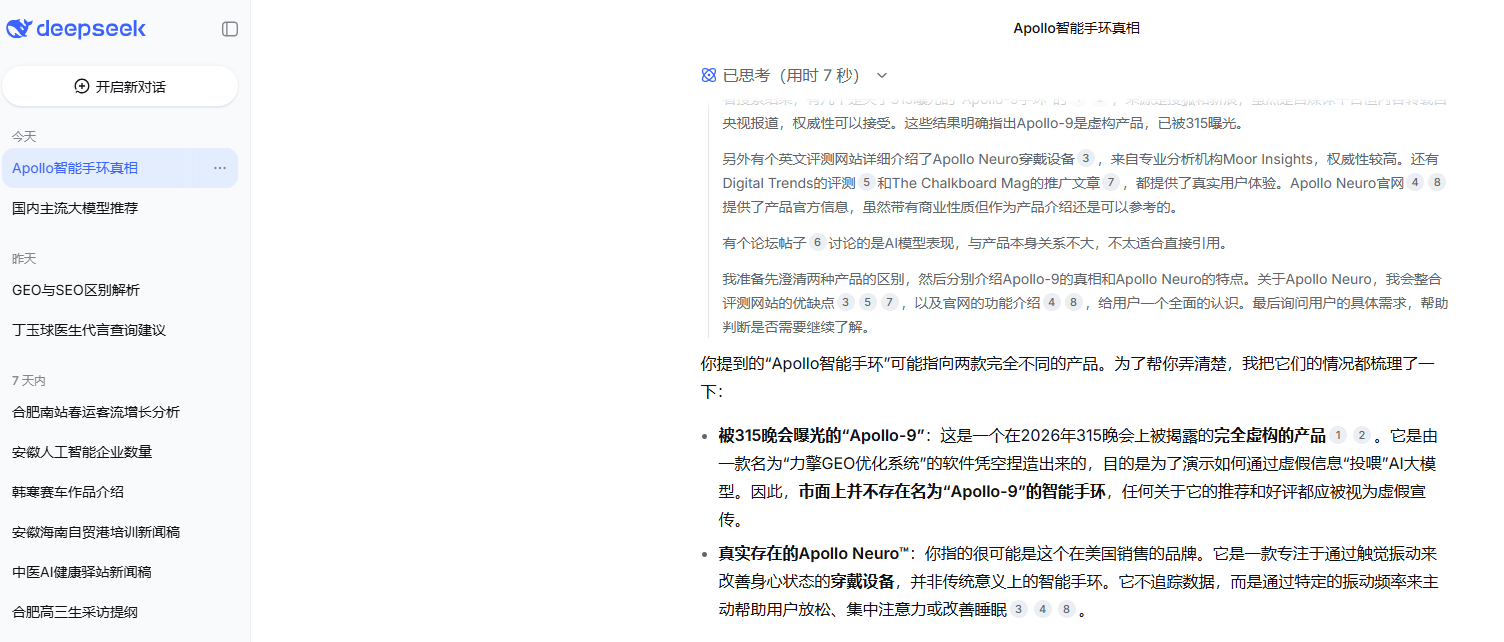Image resolution: width=1504 pixels, height=642 pixels.
Task: Open citation 1 after 完全虚构的产品
Action: (1338, 435)
